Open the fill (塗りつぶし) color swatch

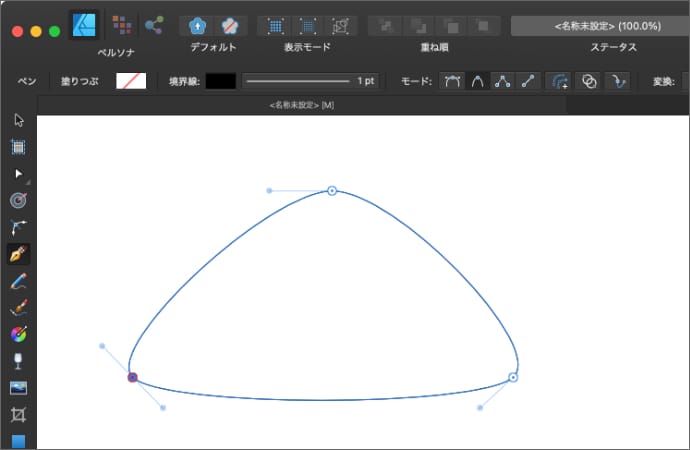click(x=131, y=81)
